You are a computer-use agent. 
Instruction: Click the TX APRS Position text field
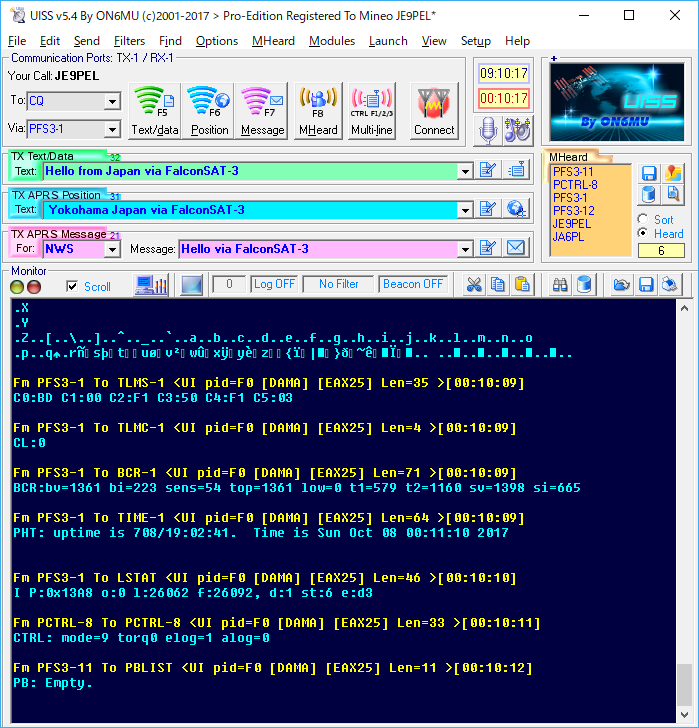click(x=250, y=210)
